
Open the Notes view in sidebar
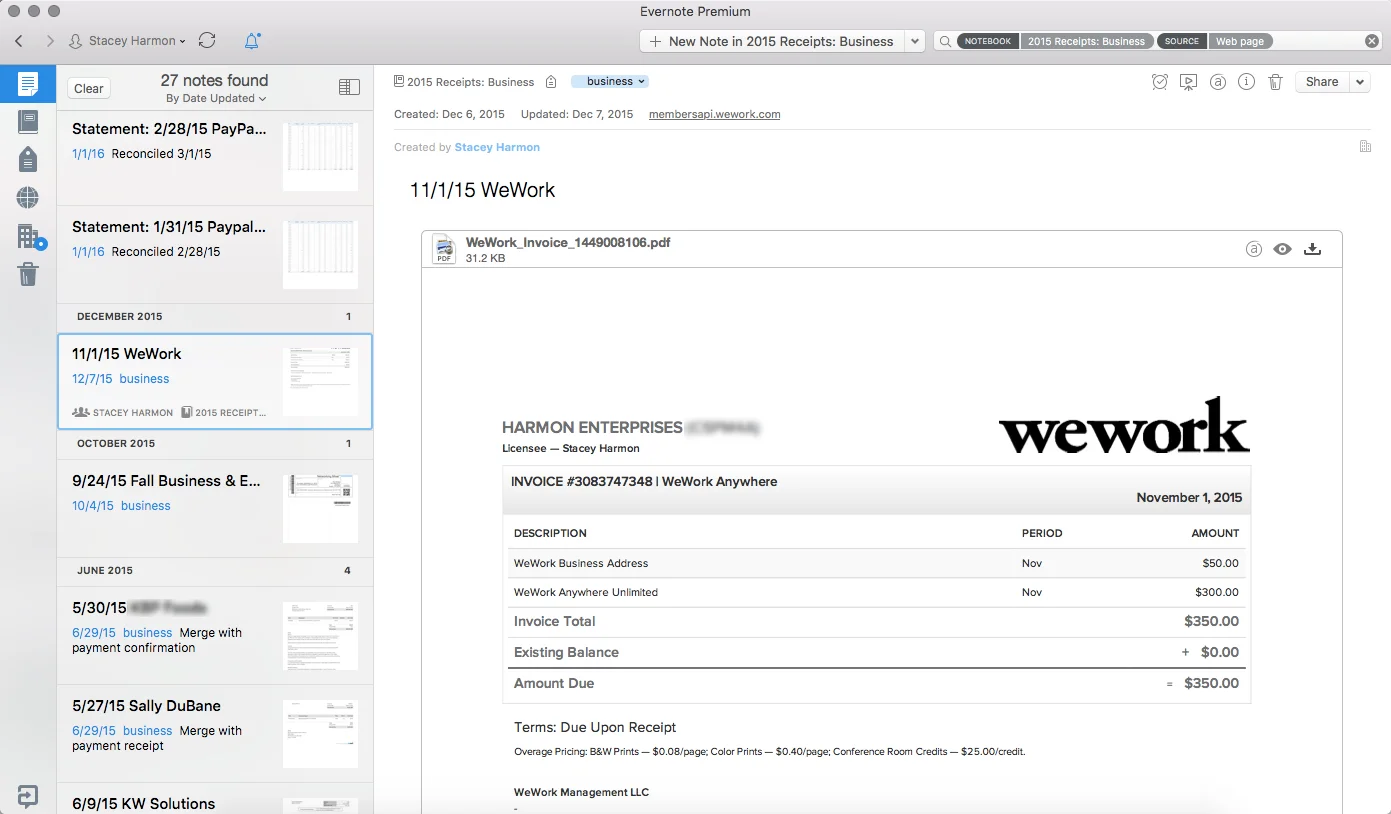point(28,84)
